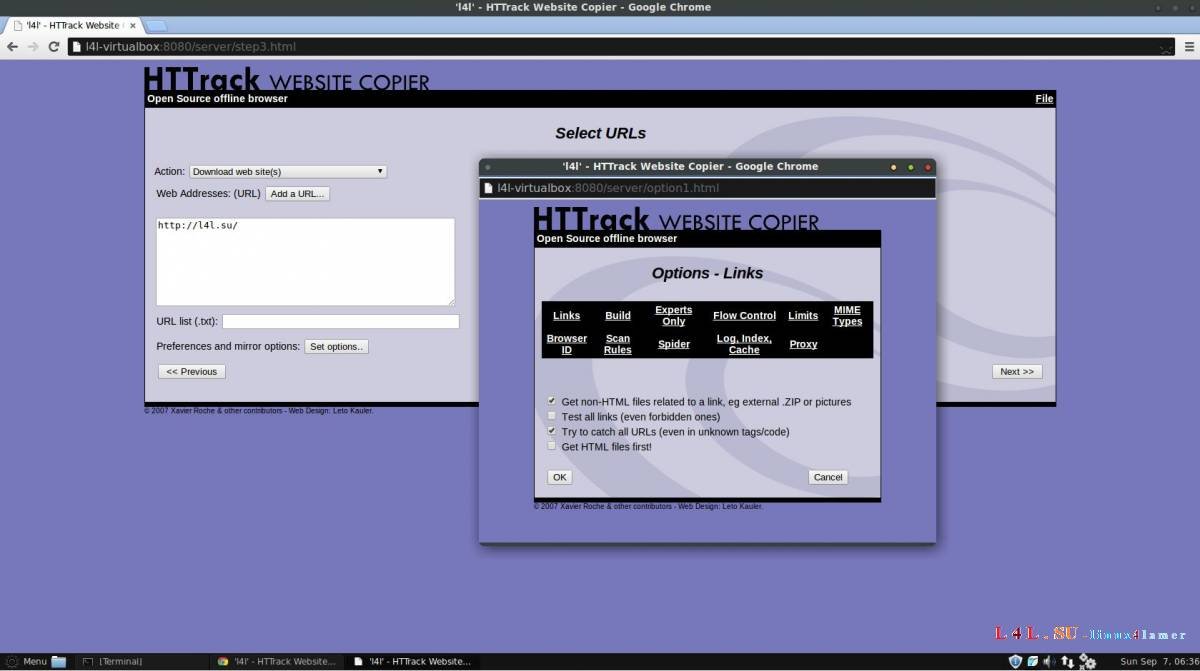Open a new tab in main Chrome window

[x=157, y=26]
